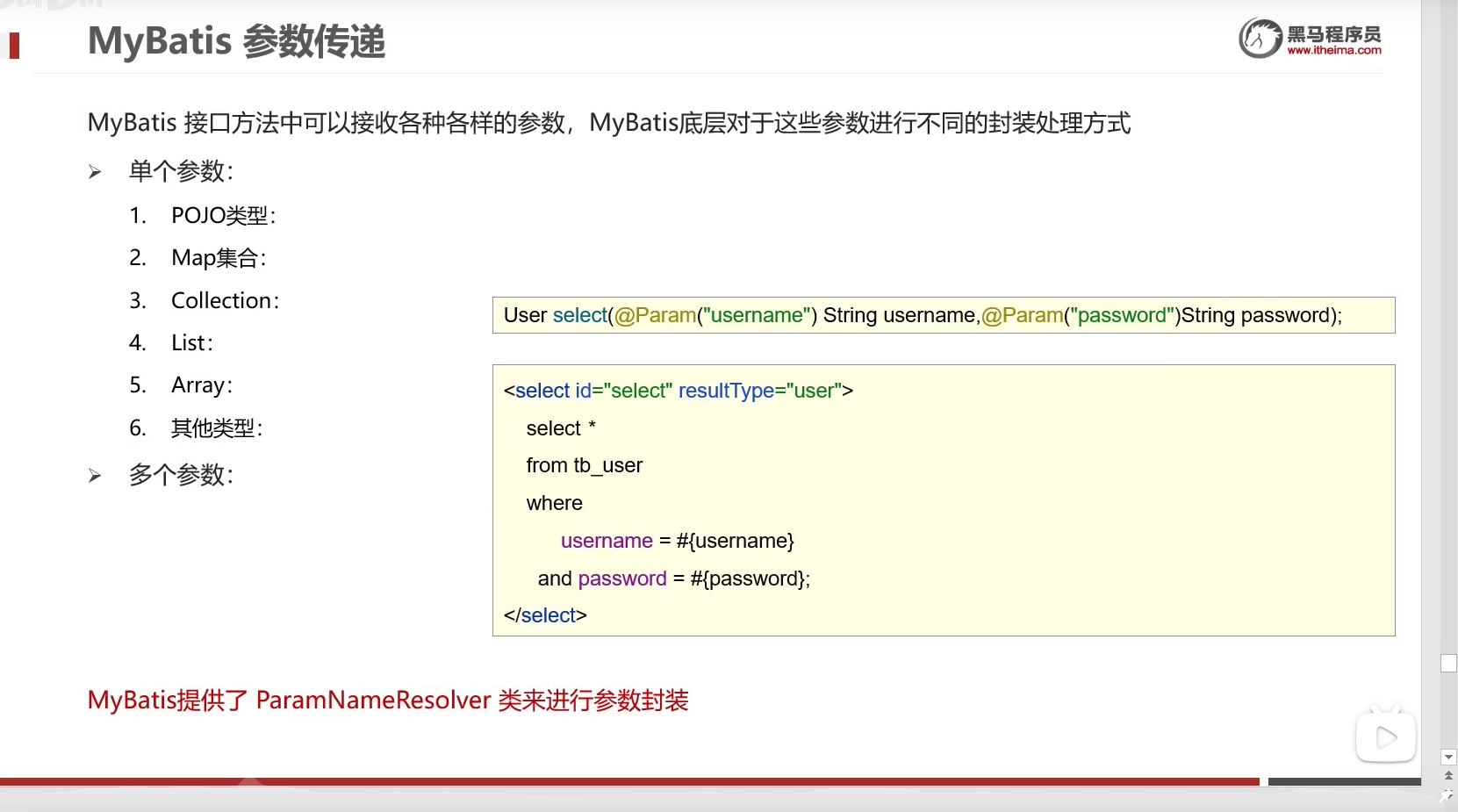Click the www.itheima.com address under the logo
The image size is (1458, 812).
(x=1334, y=51)
